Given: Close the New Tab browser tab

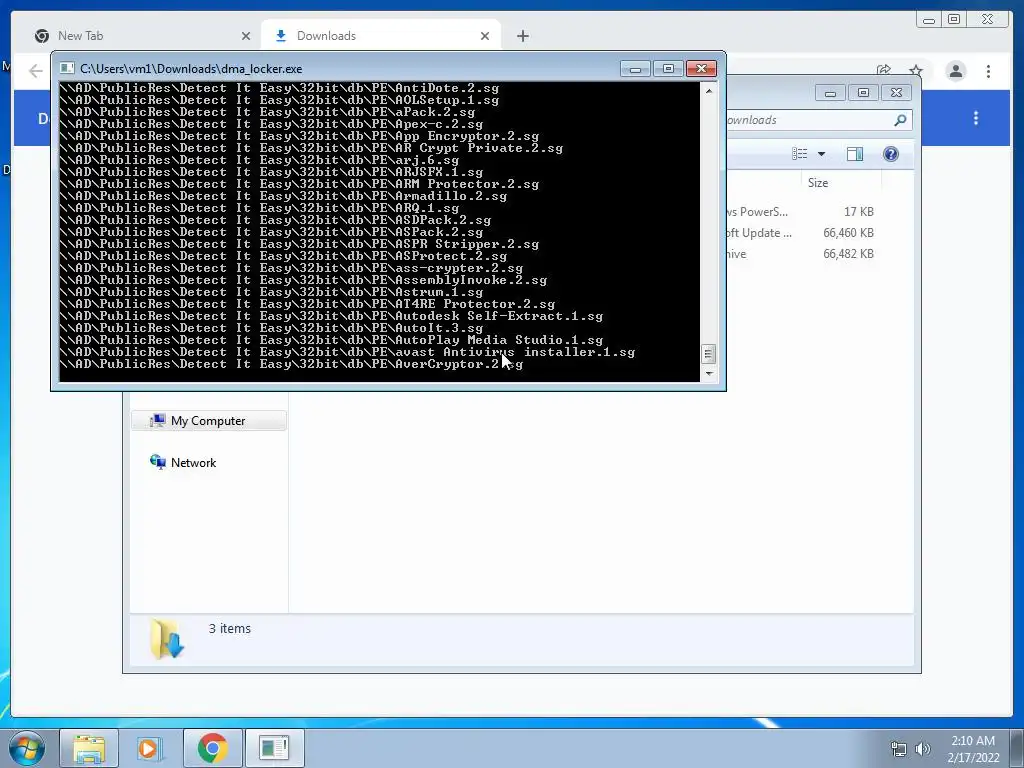Looking at the screenshot, I should pyautogui.click(x=246, y=36).
